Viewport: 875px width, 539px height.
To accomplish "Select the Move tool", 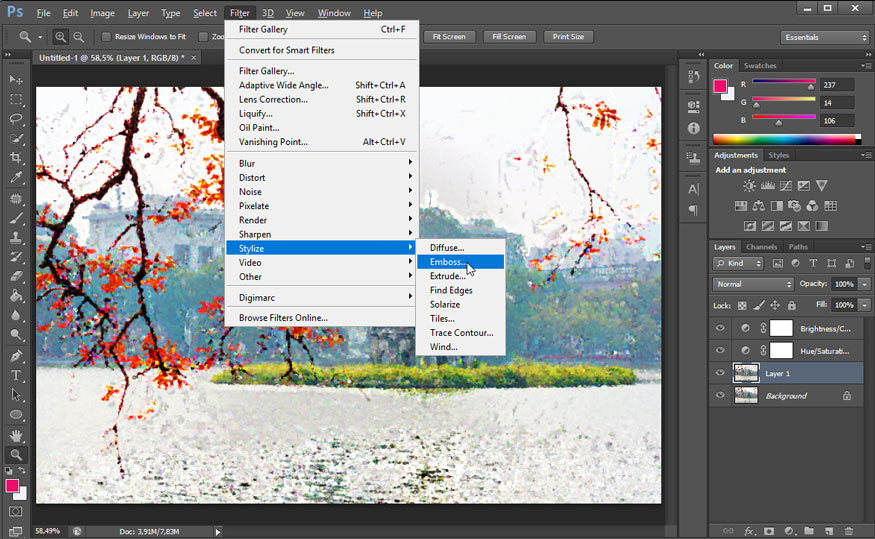I will 16,79.
